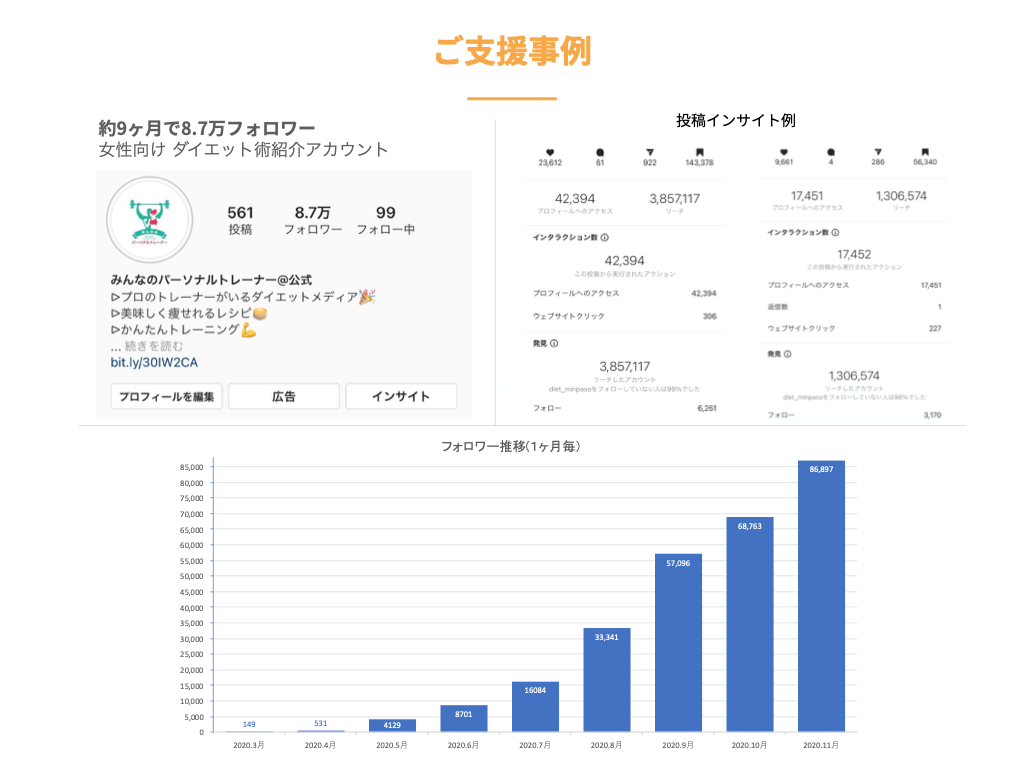Image resolution: width=1024 pixels, height=768 pixels.
Task: Select the 2020.9月 bar labeled 57,096
Action: pos(678,643)
